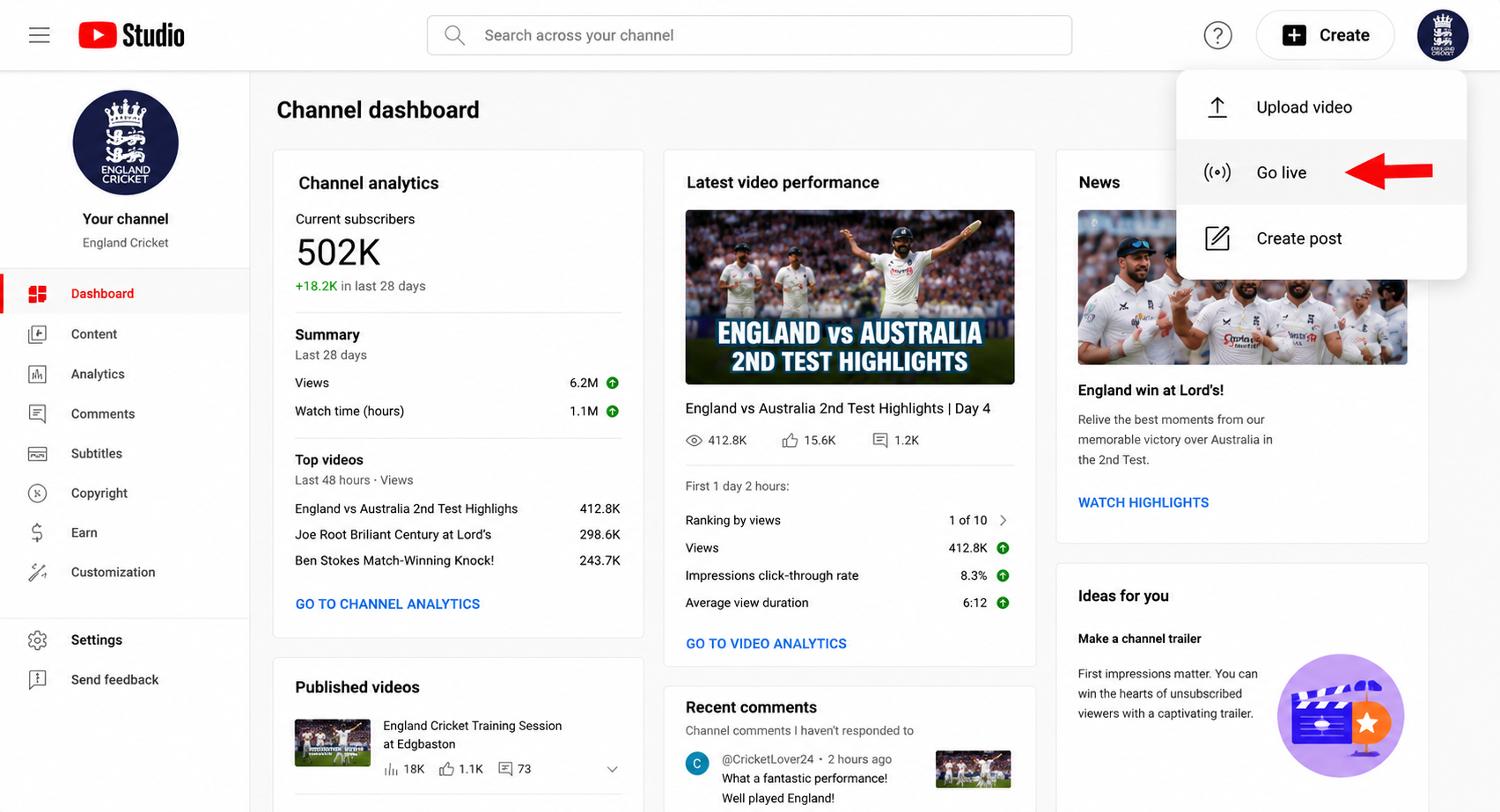The height and width of the screenshot is (812, 1500).
Task: Follow the WATCH HIGHLIGHTS link
Action: pyautogui.click(x=1143, y=502)
